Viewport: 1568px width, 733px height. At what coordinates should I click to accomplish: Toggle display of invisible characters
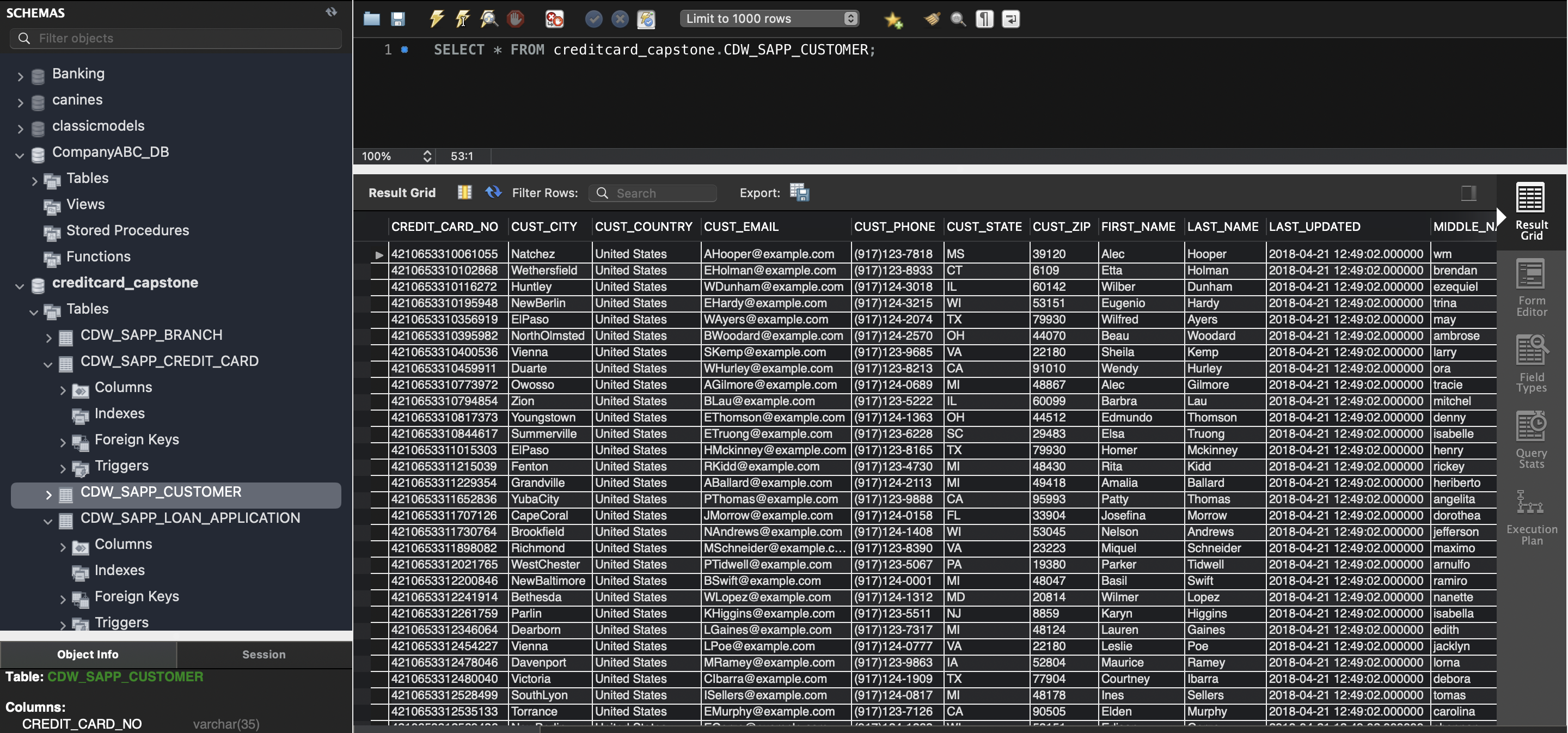[x=984, y=19]
